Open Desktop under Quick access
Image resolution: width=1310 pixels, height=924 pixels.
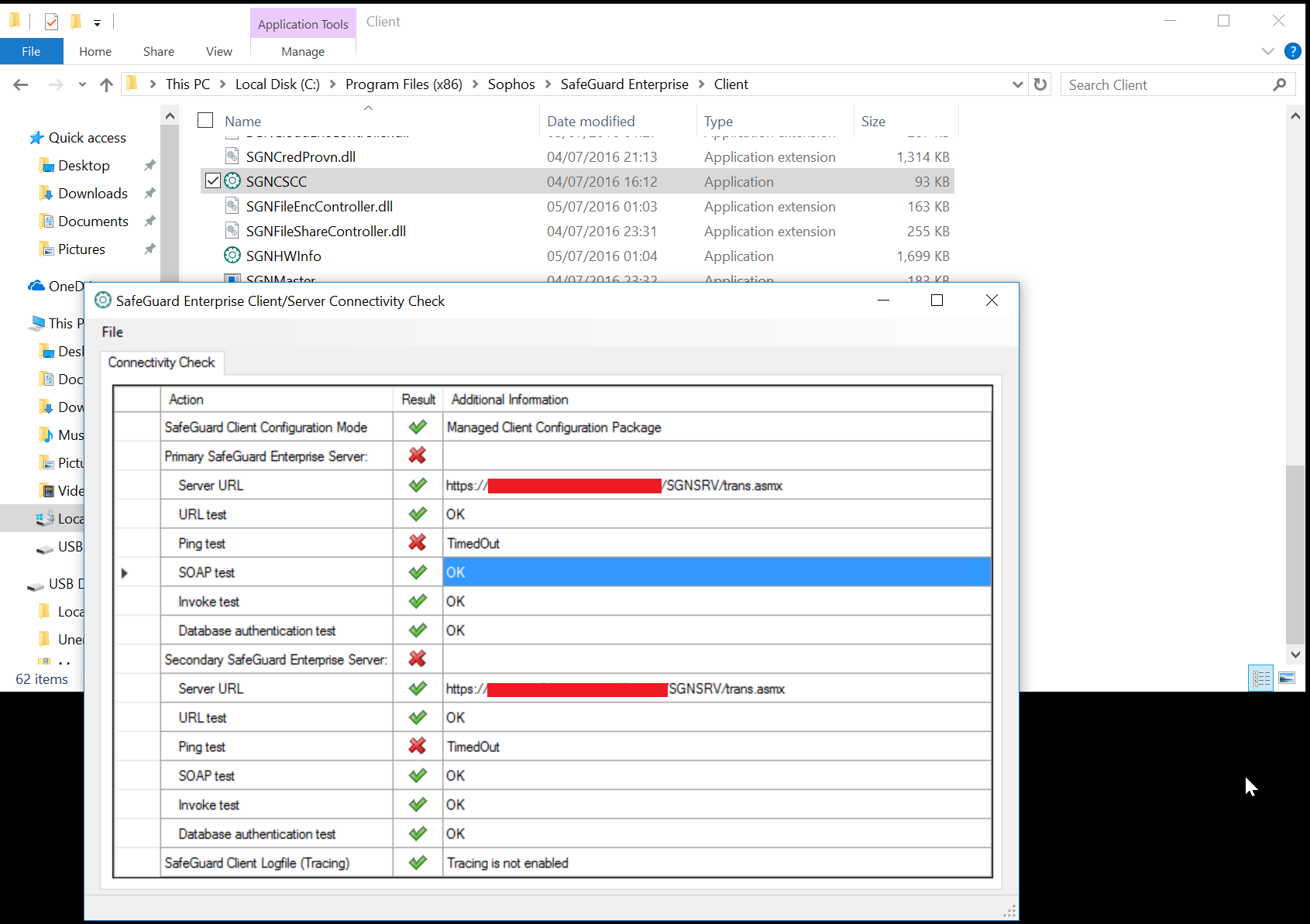point(84,166)
